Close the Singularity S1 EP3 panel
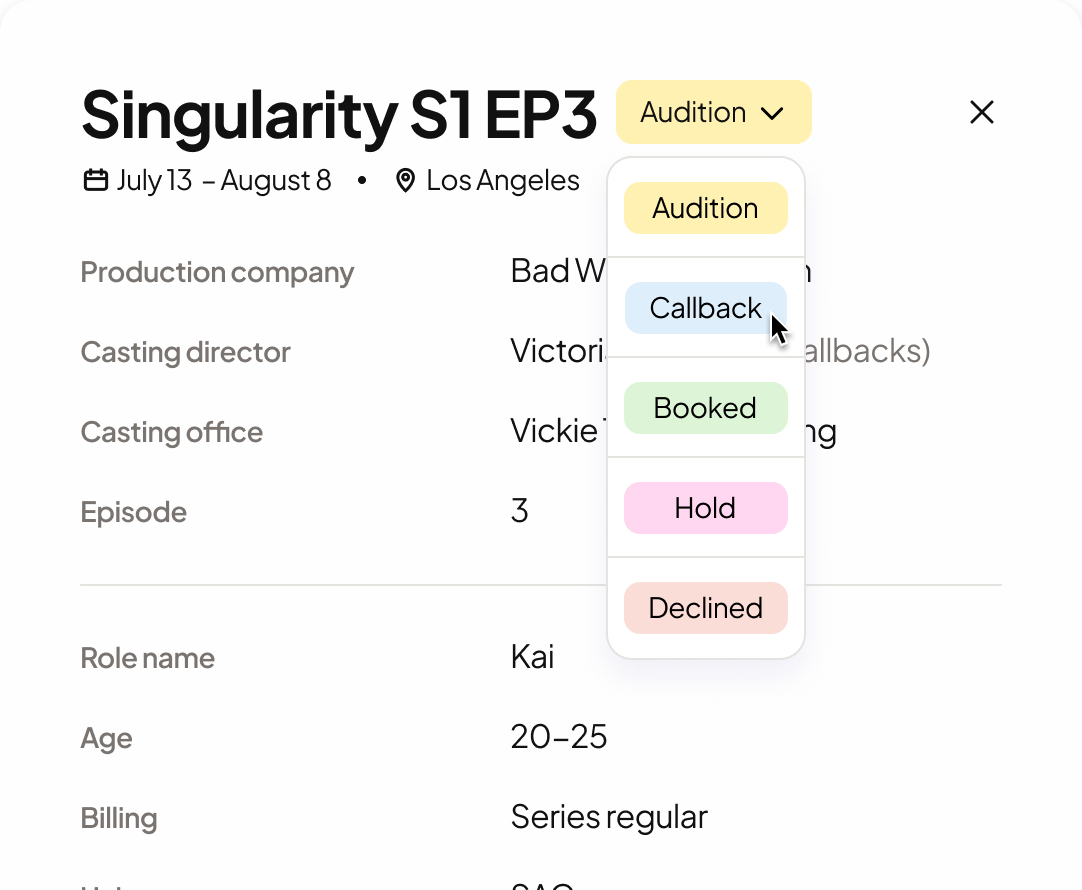 (x=981, y=113)
